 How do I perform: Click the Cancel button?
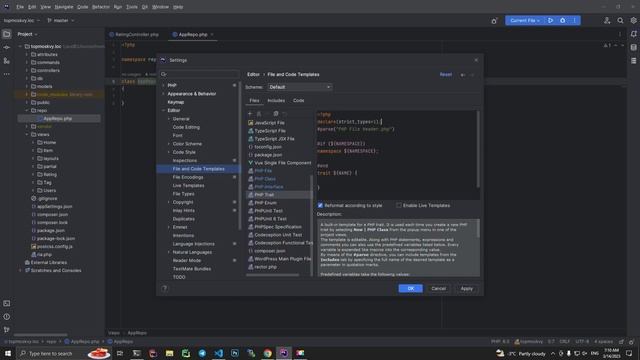(x=439, y=289)
